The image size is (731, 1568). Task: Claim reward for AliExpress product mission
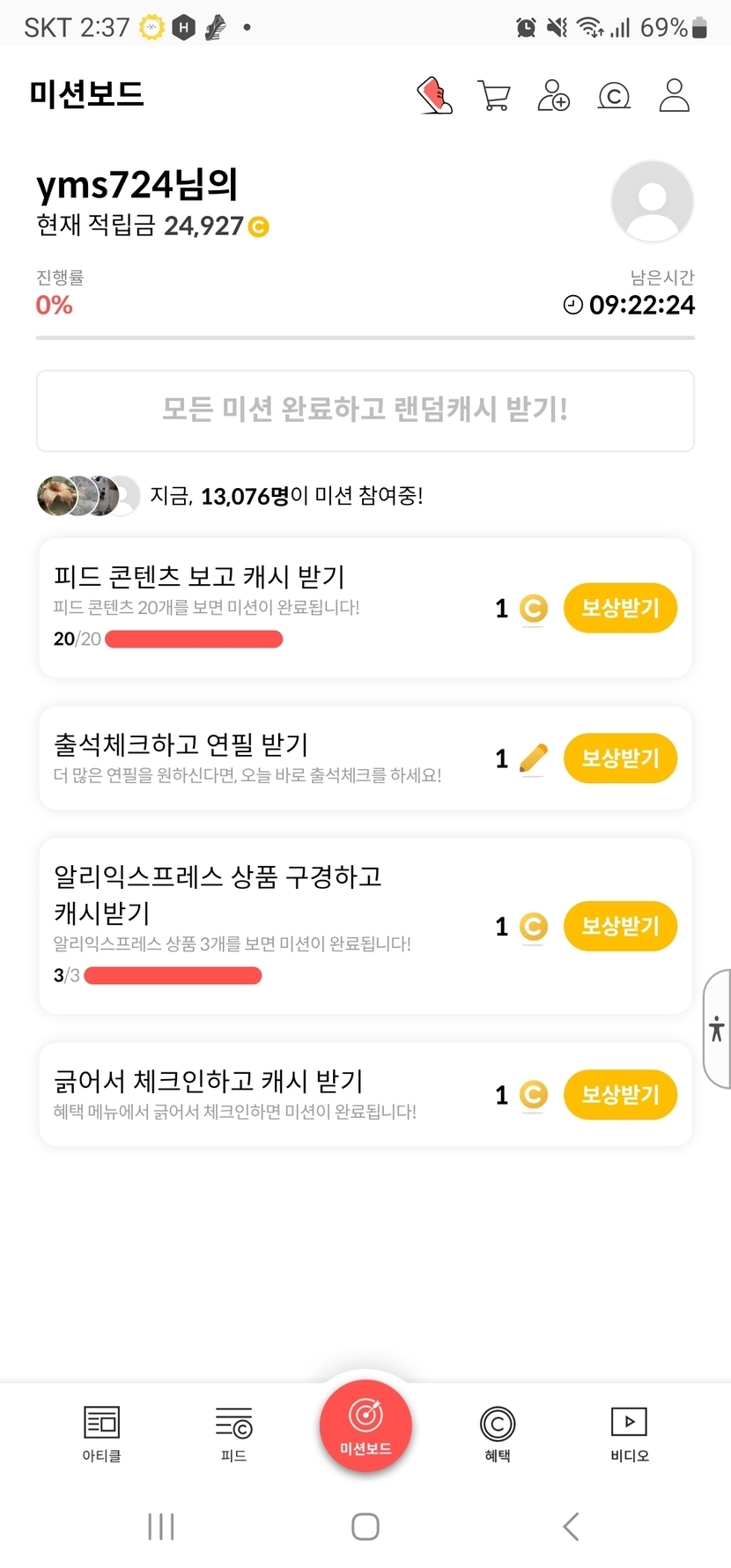click(x=620, y=927)
